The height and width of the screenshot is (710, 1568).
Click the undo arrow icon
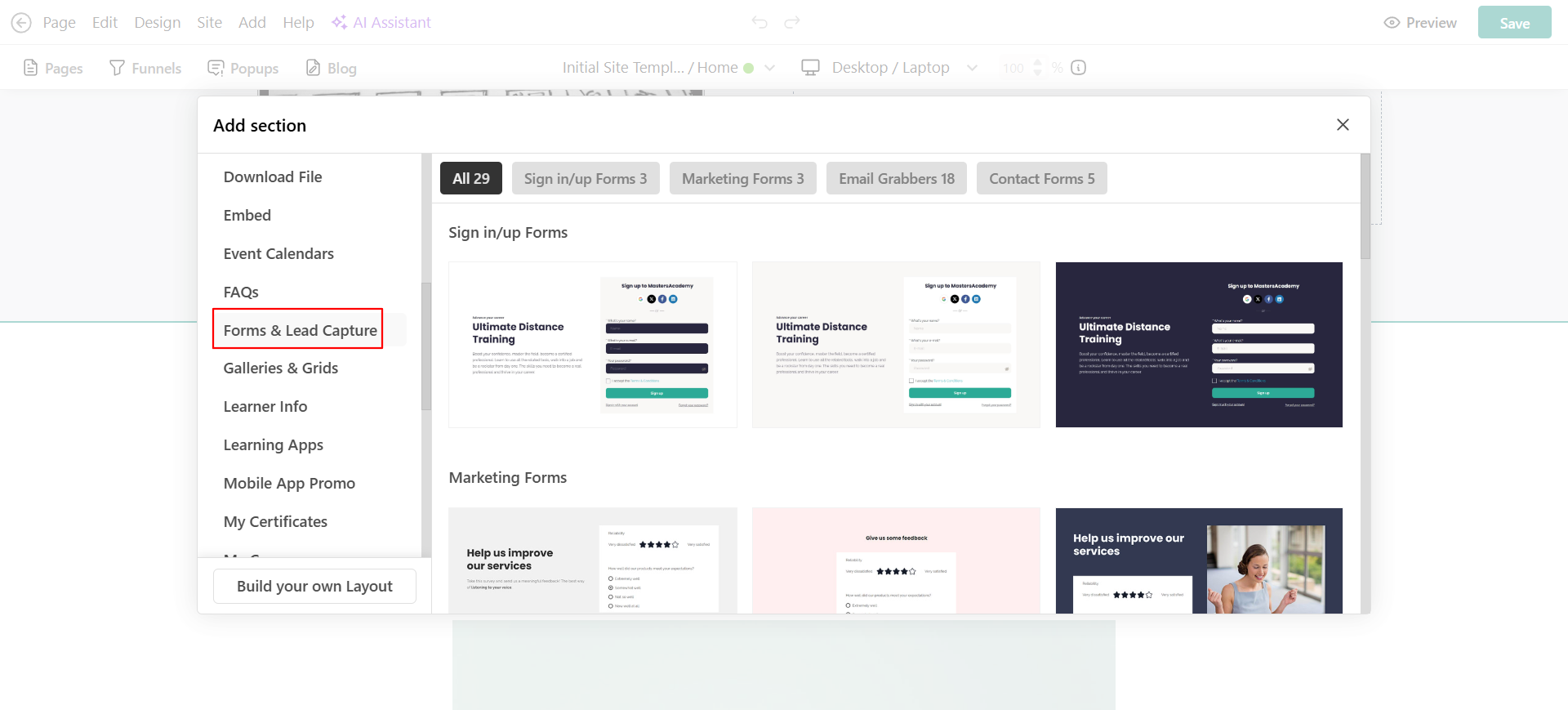coord(759,23)
